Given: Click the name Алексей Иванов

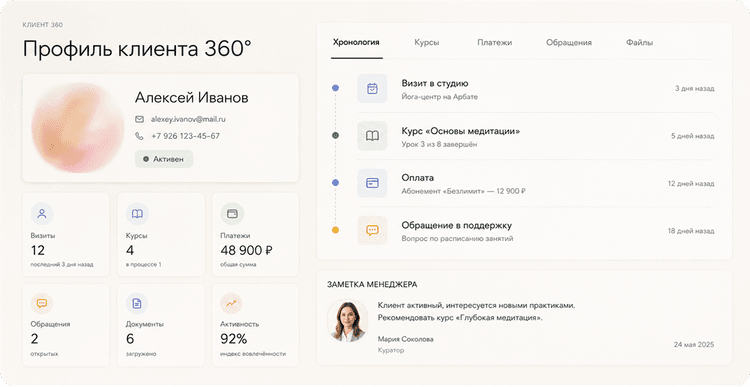Looking at the screenshot, I should pos(191,98).
